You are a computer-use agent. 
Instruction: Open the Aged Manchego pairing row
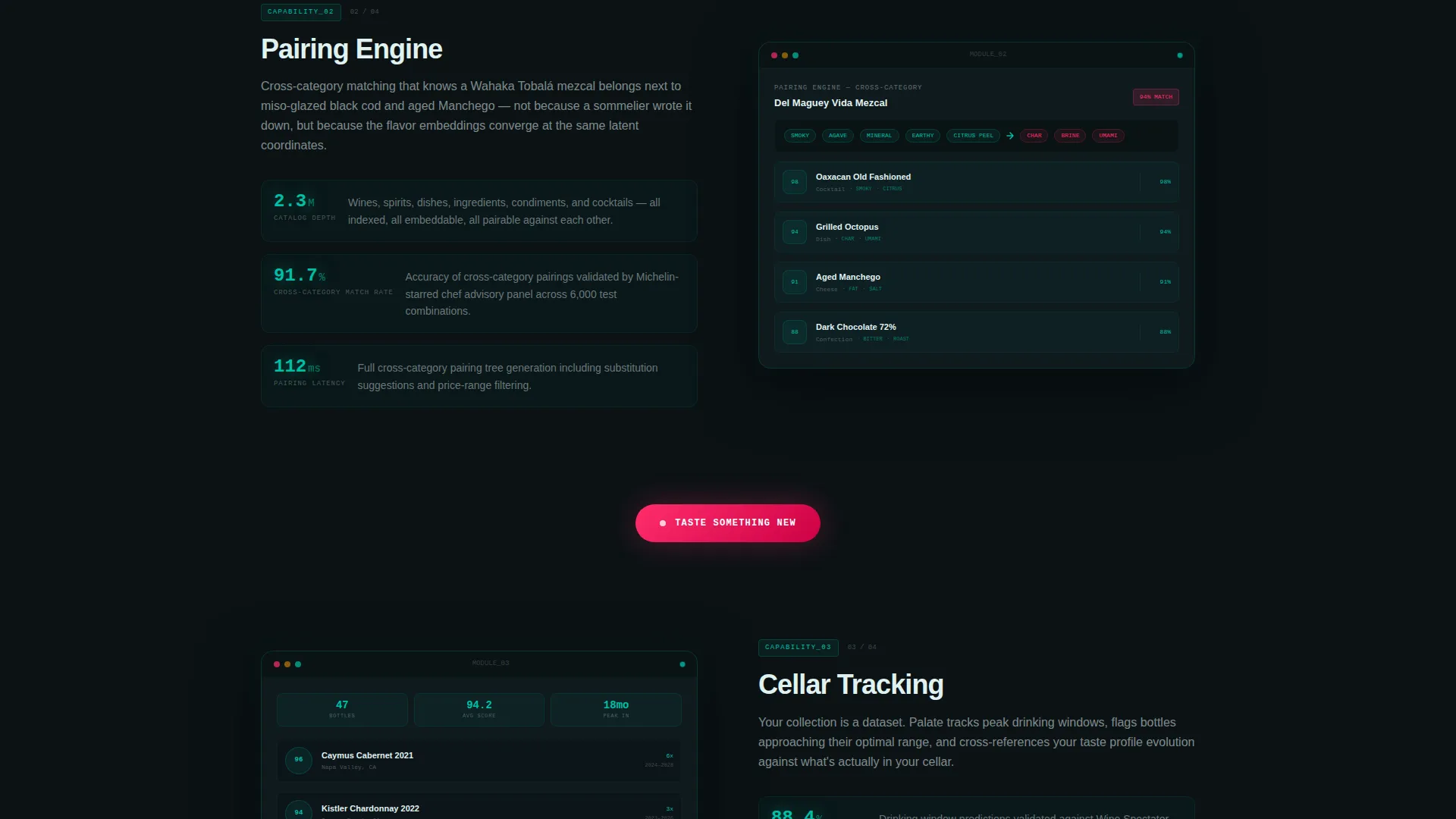click(x=977, y=282)
